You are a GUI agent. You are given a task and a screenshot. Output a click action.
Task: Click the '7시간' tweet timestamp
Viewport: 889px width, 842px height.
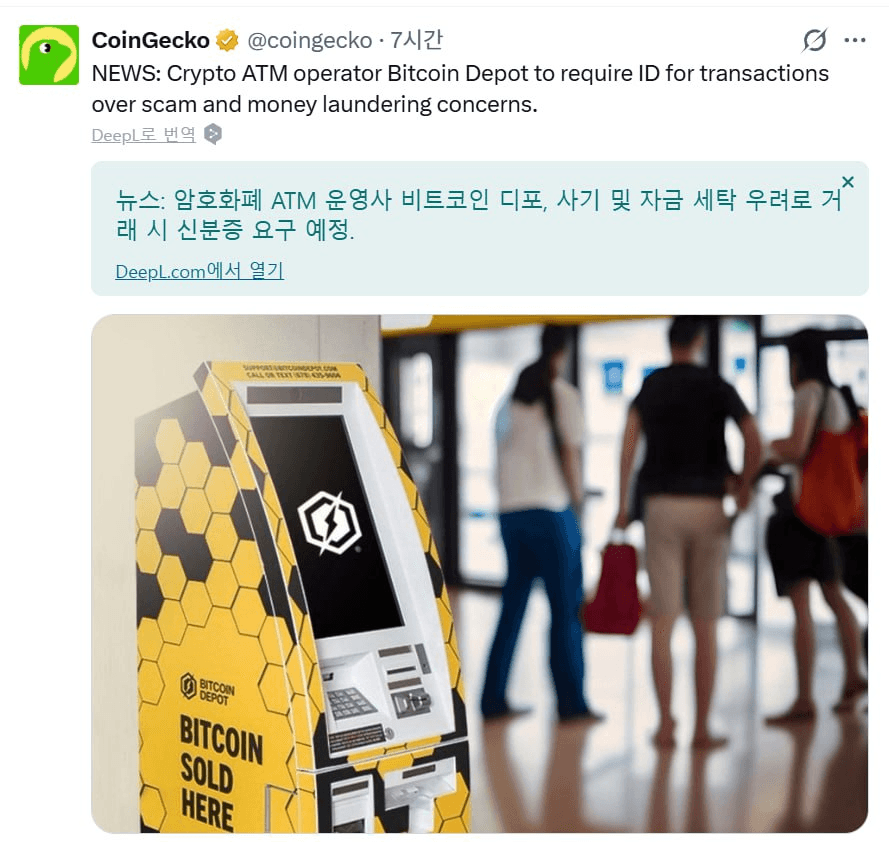pyautogui.click(x=416, y=40)
